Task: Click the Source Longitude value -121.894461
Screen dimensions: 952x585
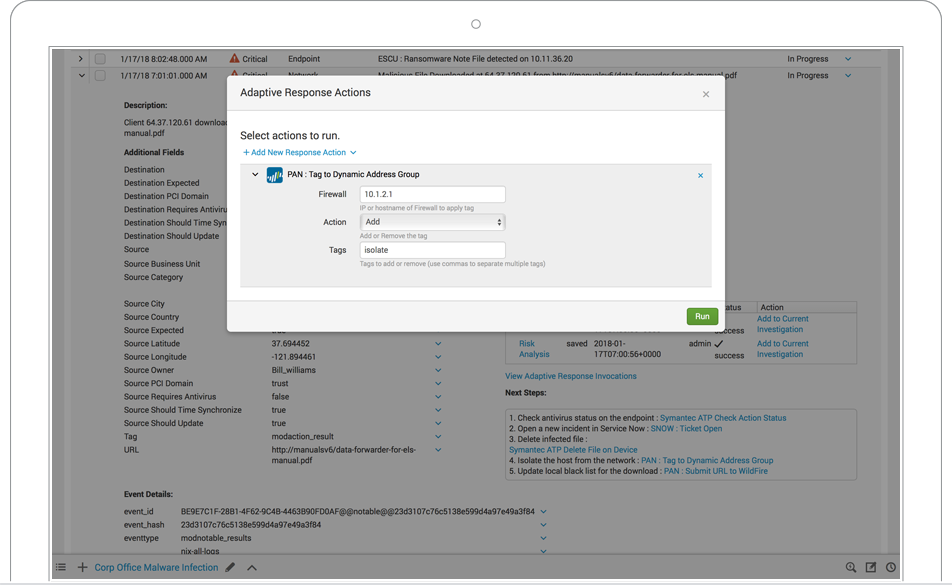Action: 293,357
